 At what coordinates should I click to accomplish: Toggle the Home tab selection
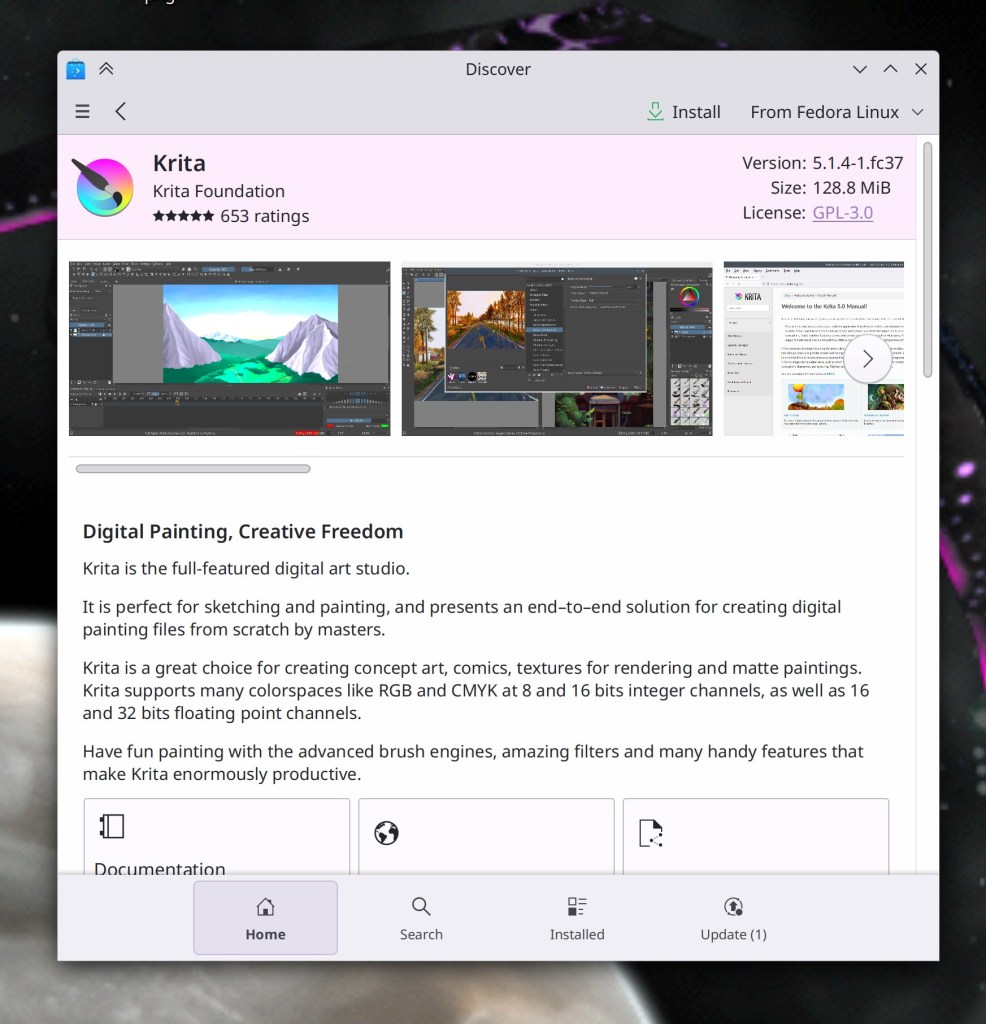click(x=265, y=917)
